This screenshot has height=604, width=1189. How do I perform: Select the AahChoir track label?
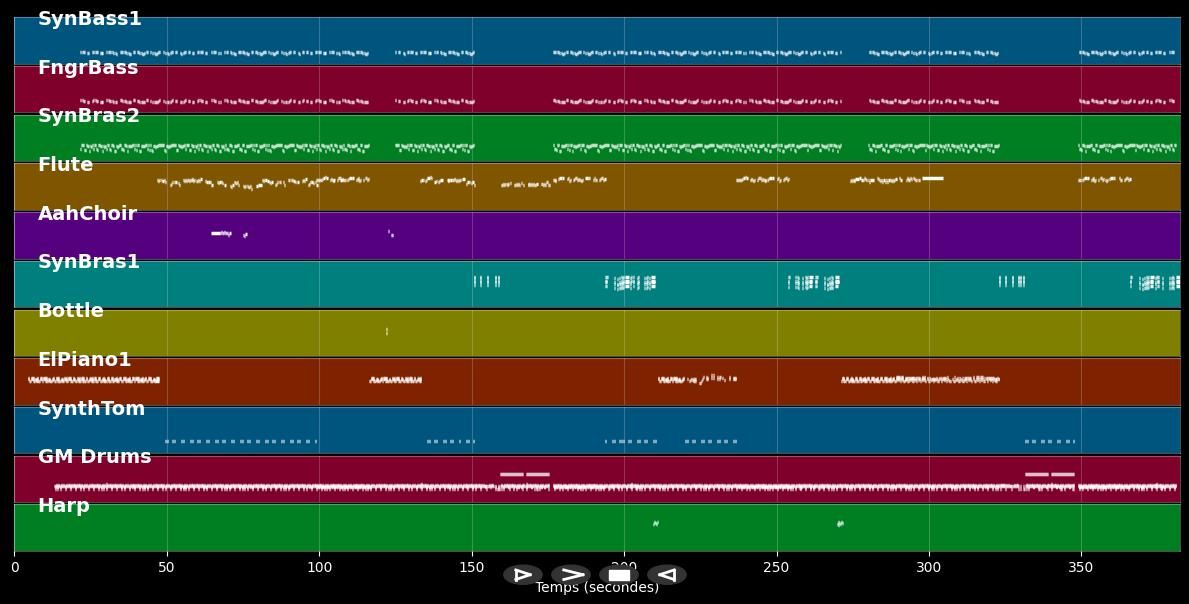[x=87, y=214]
